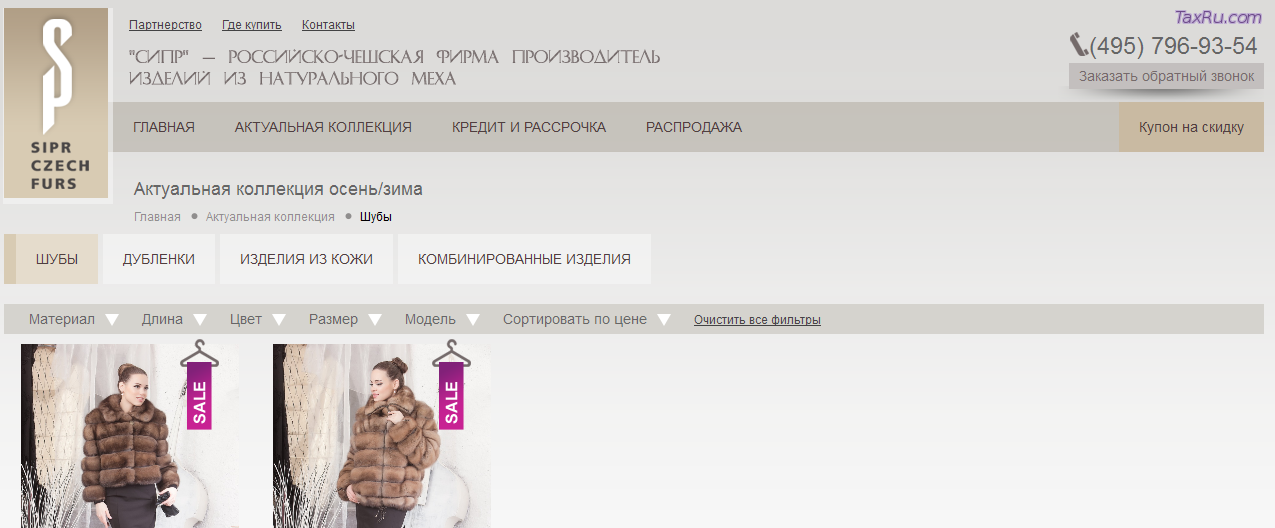1275x528 pixels.
Task: Click the Купон на скидку button
Action: pos(1191,127)
